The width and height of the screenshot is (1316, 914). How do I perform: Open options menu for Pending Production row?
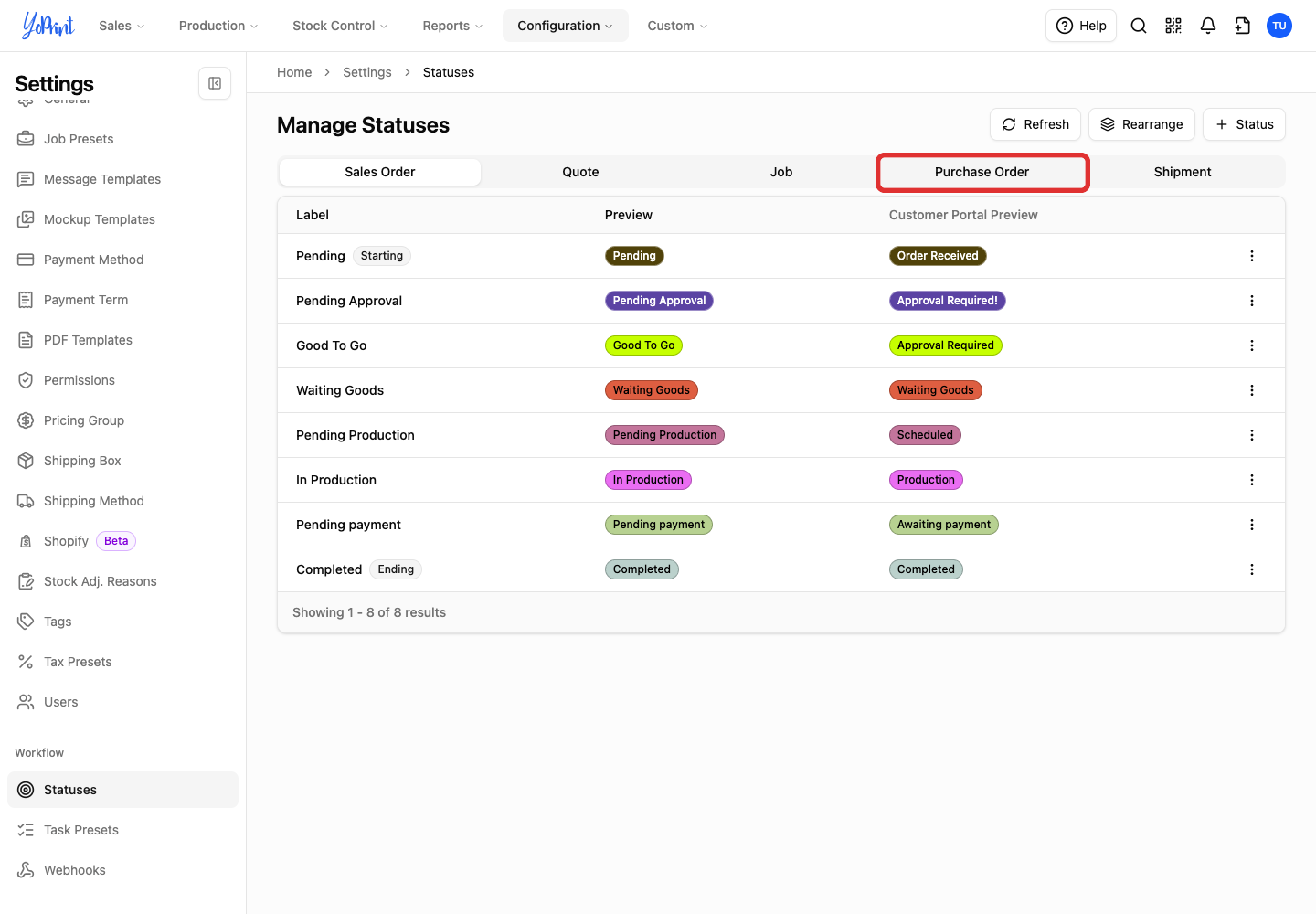click(1252, 435)
